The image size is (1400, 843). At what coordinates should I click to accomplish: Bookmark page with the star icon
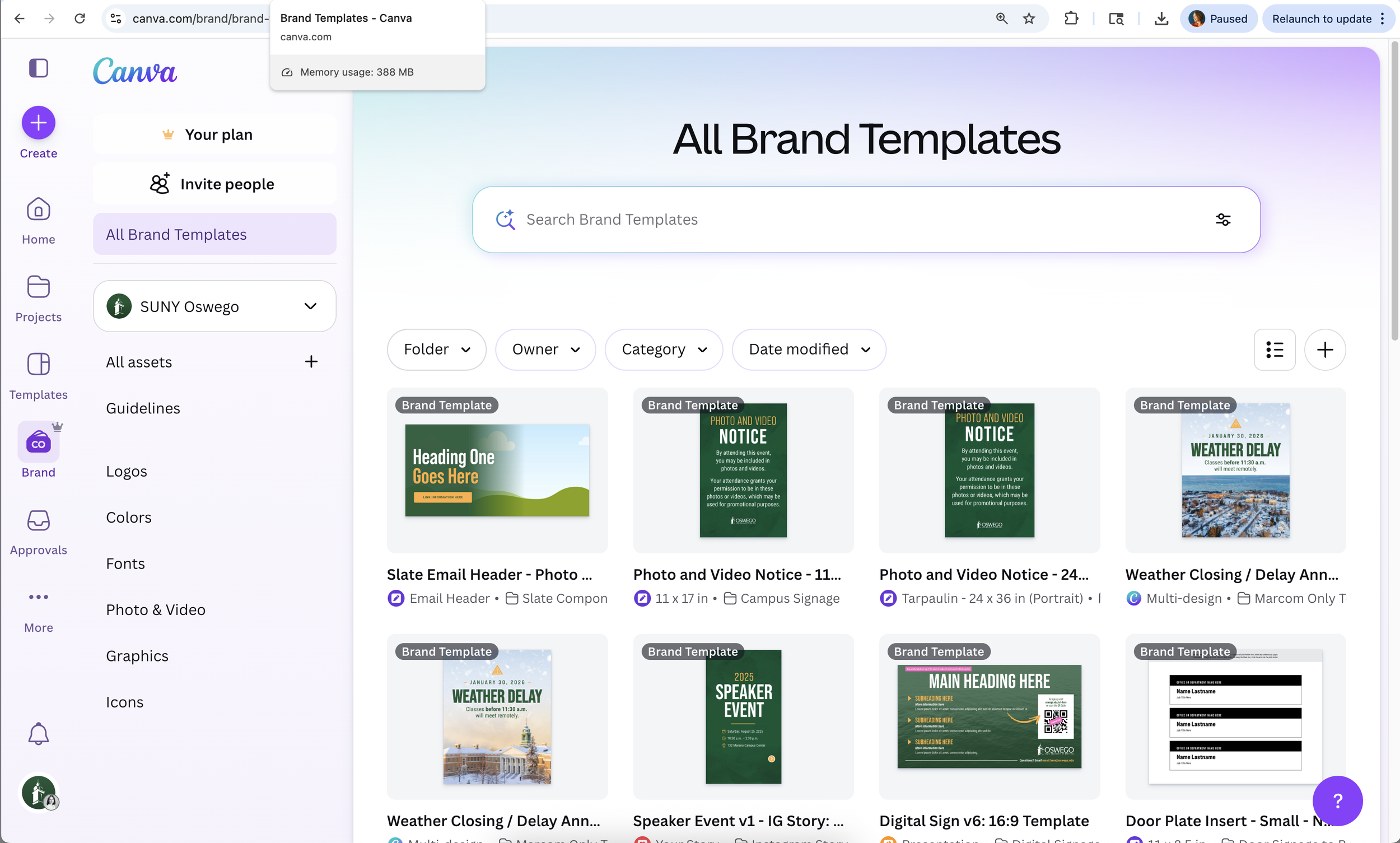coord(1029,18)
